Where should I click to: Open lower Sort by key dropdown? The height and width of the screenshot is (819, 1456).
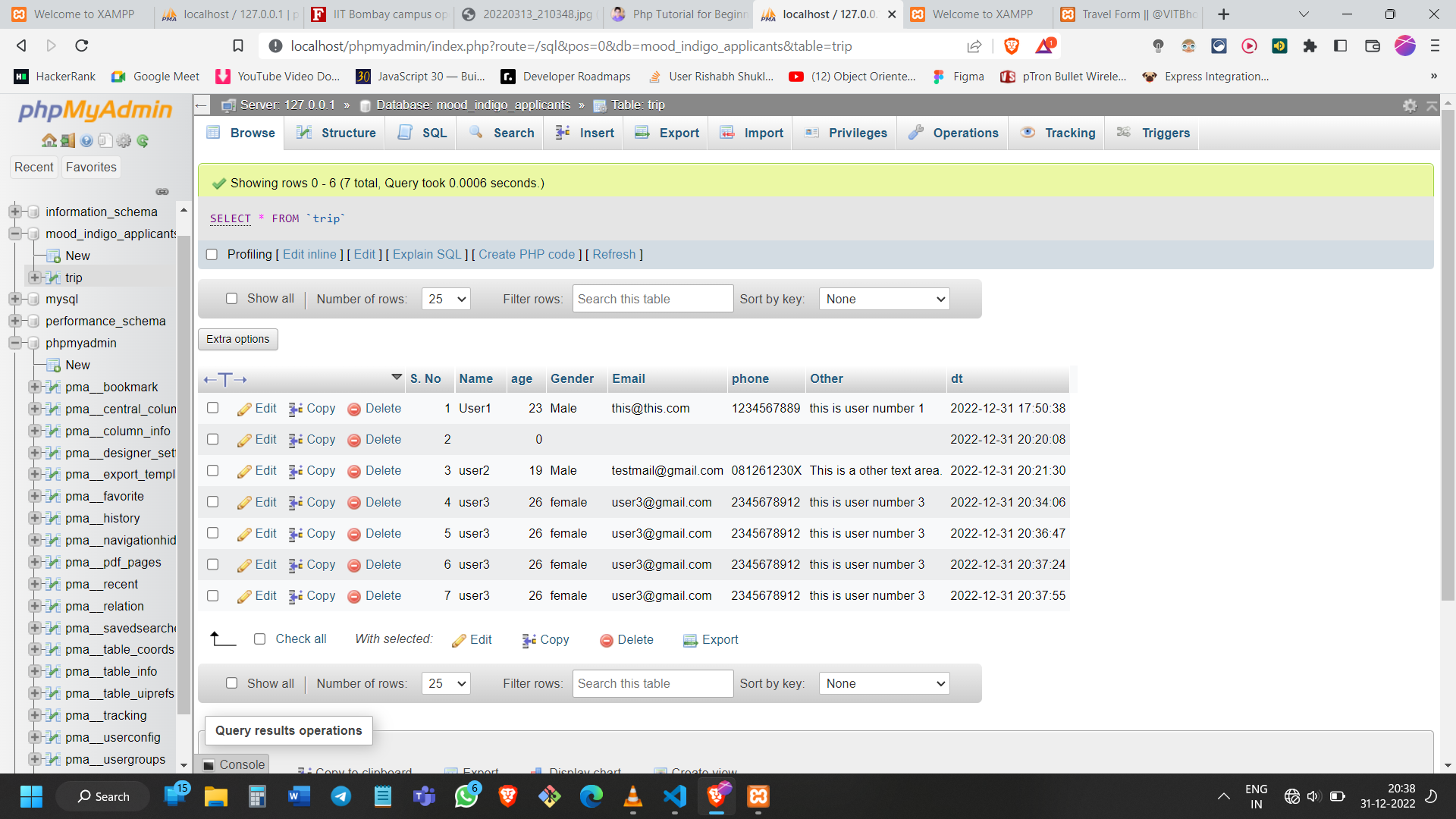884,683
